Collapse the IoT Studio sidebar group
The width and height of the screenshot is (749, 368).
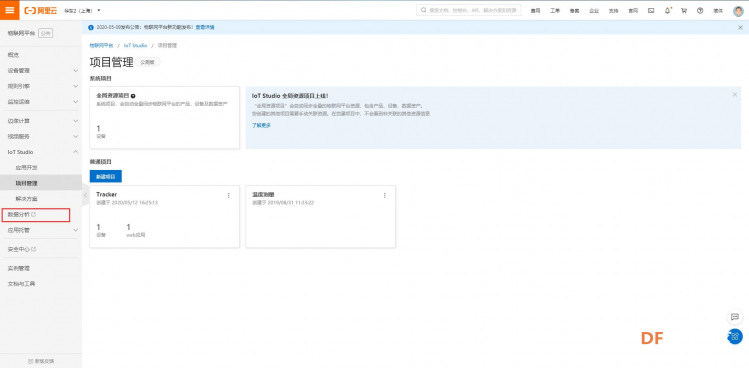pos(41,152)
